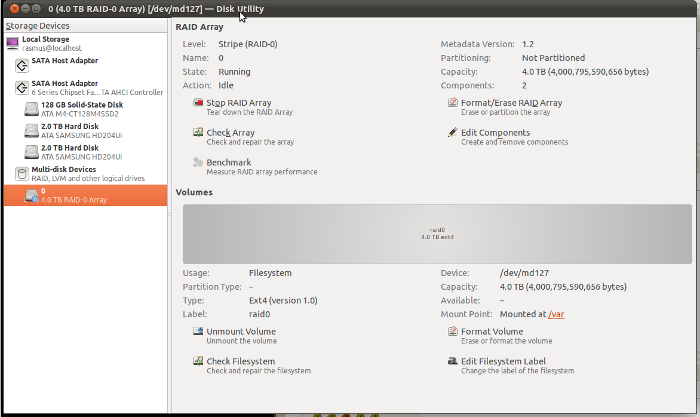700x417 pixels.
Task: Click the Check Array icon
Action: coord(197,133)
